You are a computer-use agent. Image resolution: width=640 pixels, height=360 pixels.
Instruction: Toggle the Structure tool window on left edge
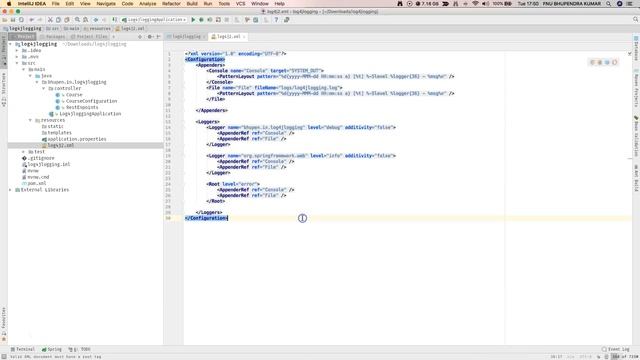click(4, 89)
